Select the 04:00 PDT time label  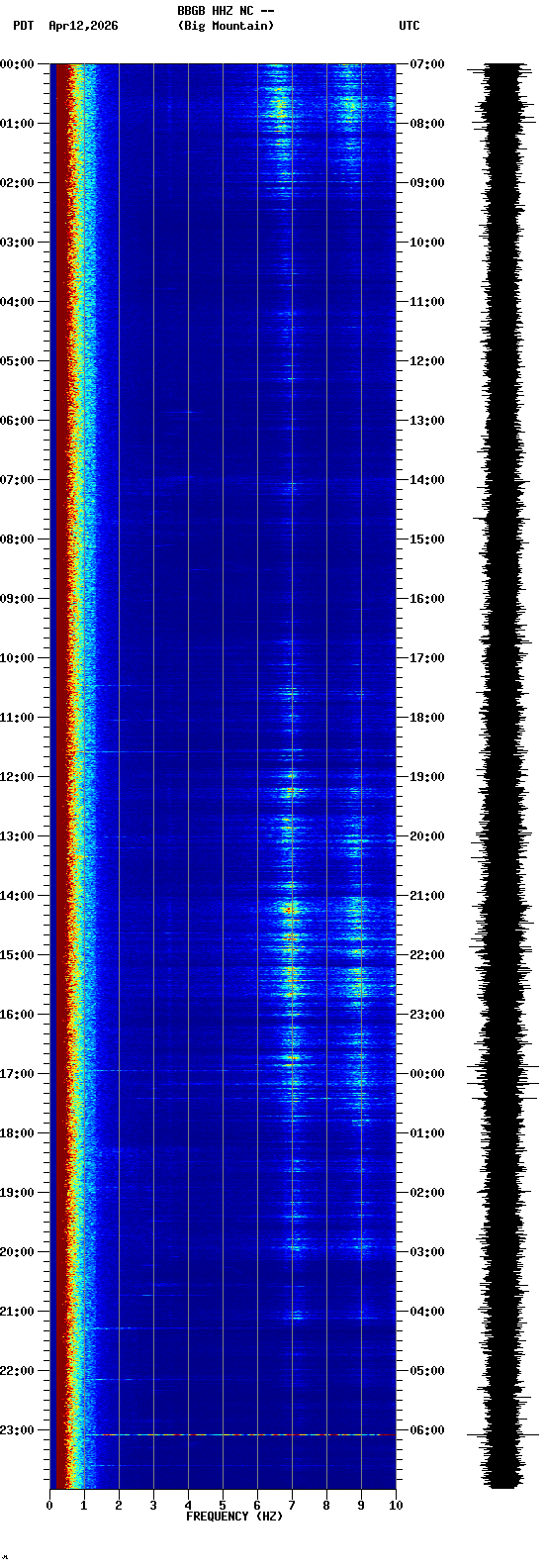pos(17,302)
